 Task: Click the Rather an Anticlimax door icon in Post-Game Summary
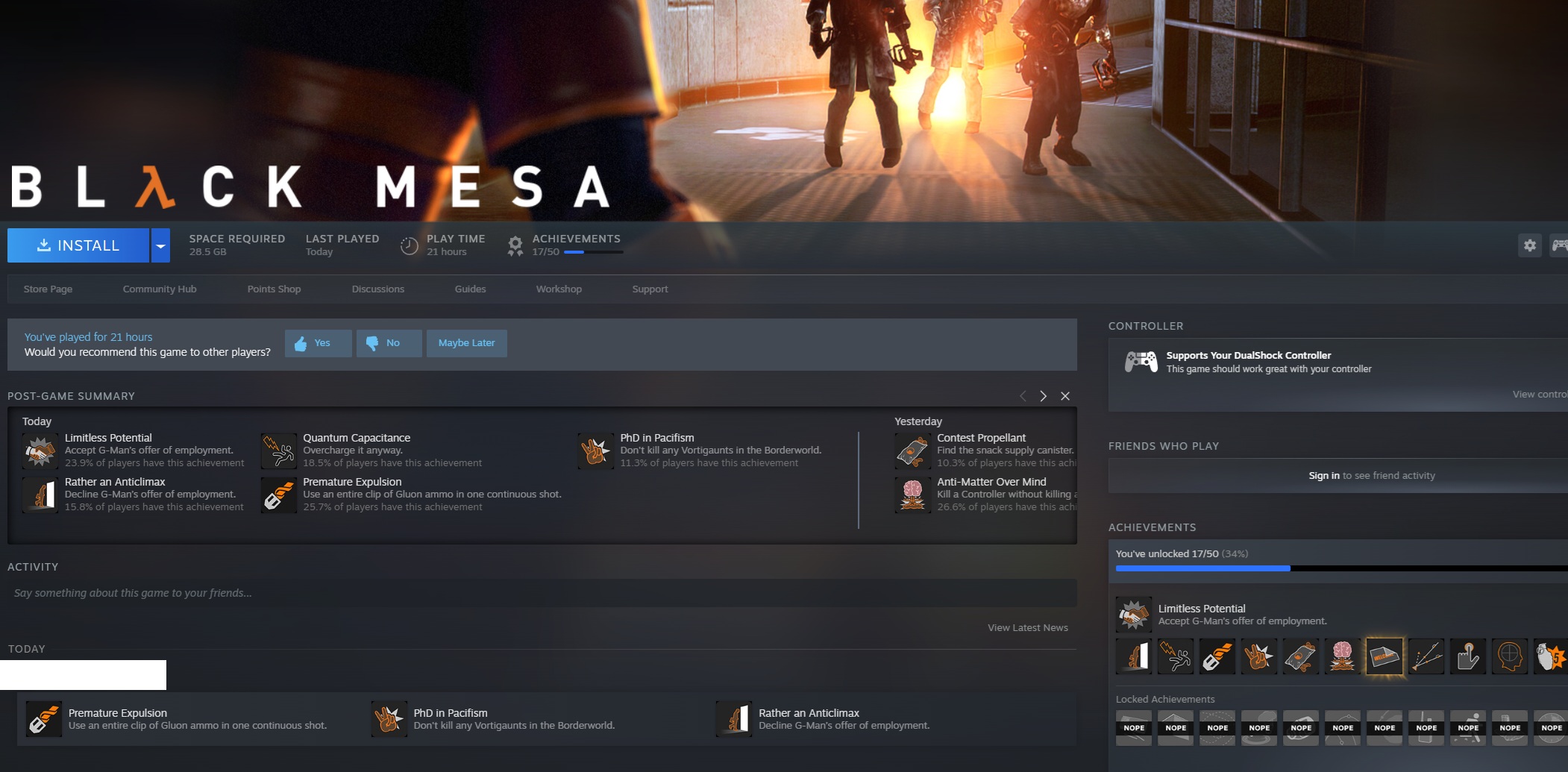click(x=40, y=495)
